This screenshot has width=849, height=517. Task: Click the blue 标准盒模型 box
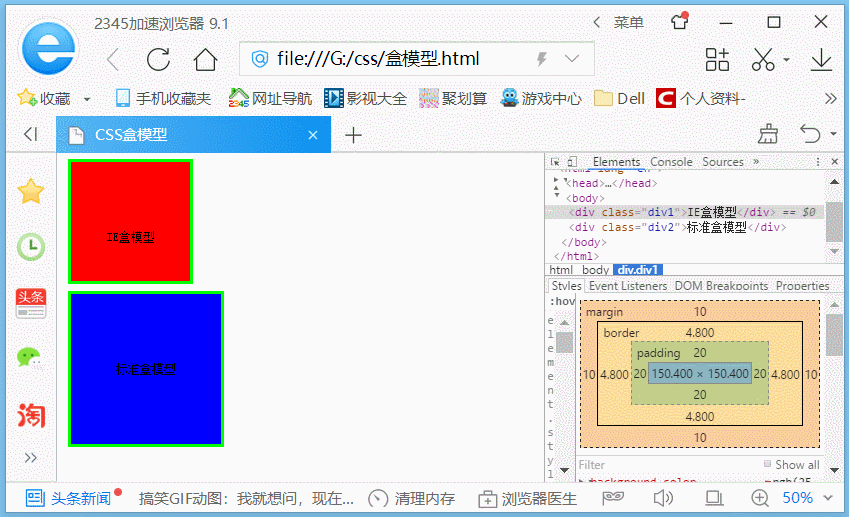click(146, 369)
